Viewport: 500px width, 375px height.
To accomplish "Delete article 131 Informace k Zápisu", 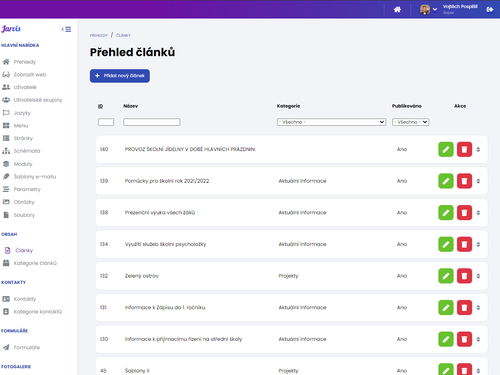I will pos(464,307).
